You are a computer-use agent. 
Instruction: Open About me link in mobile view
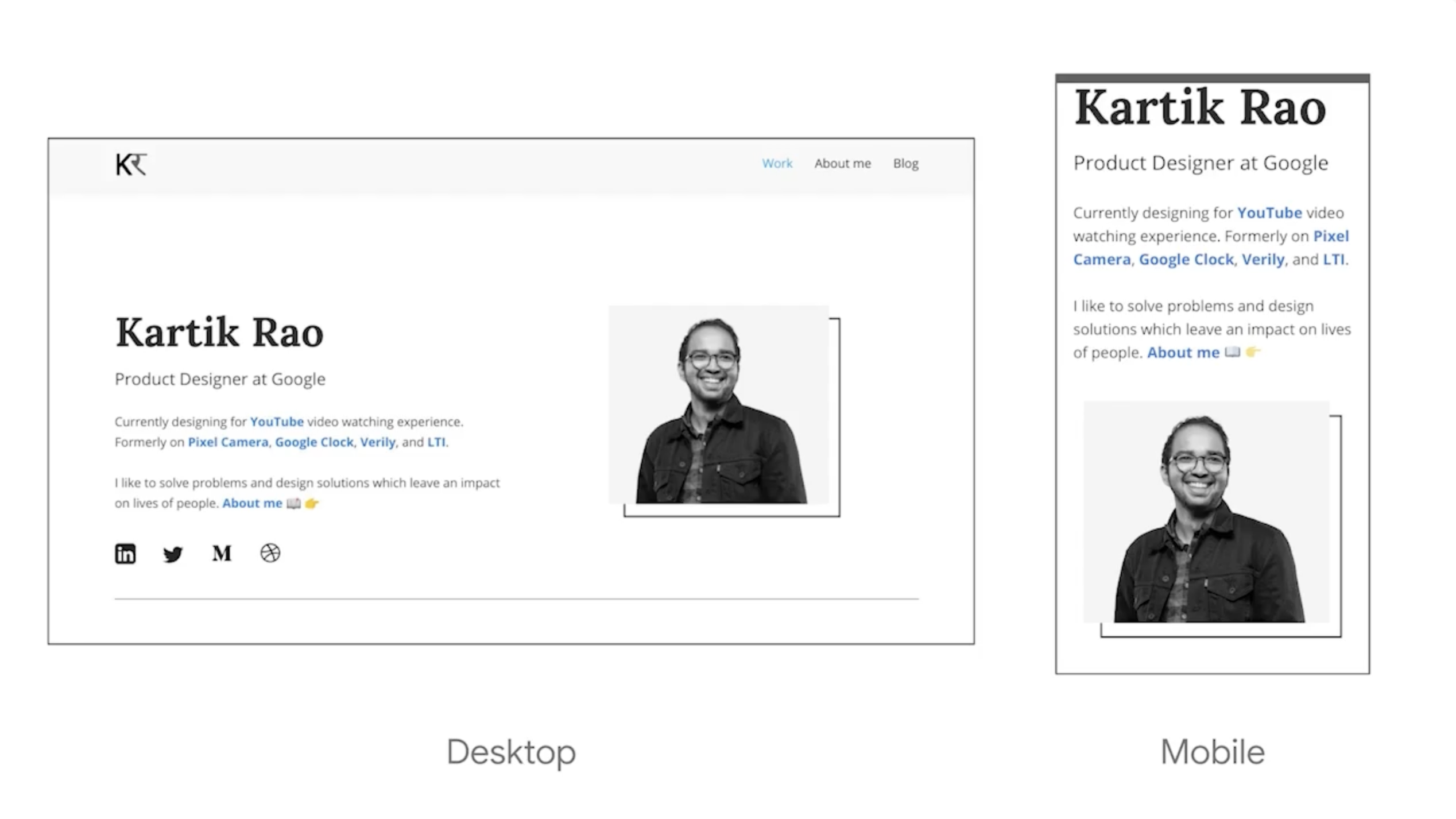coord(1183,353)
